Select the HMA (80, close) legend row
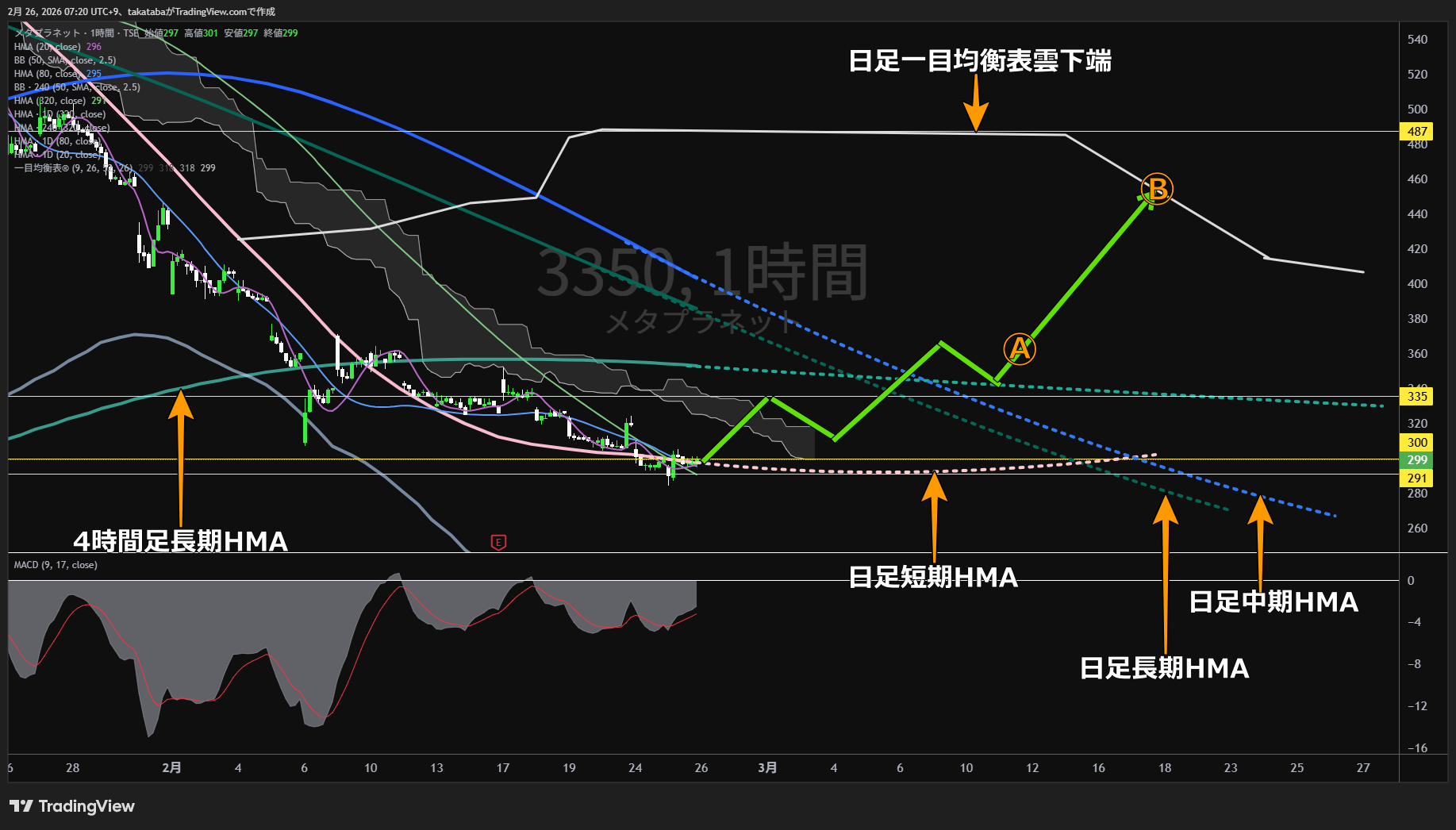Image resolution: width=1456 pixels, height=830 pixels. (57, 74)
